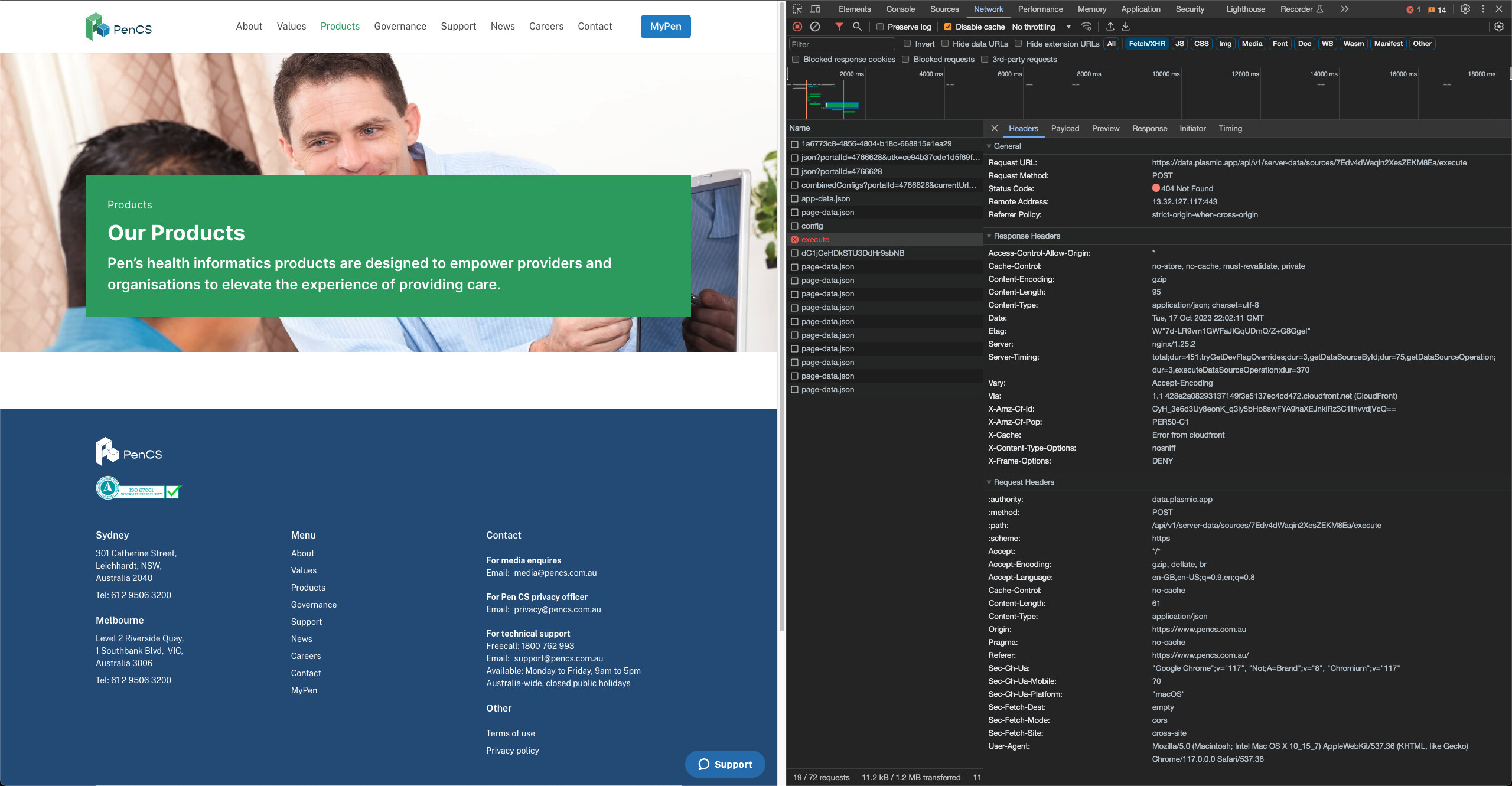This screenshot has width=1512, height=786.
Task: Click the MyPen button in header
Action: [665, 27]
